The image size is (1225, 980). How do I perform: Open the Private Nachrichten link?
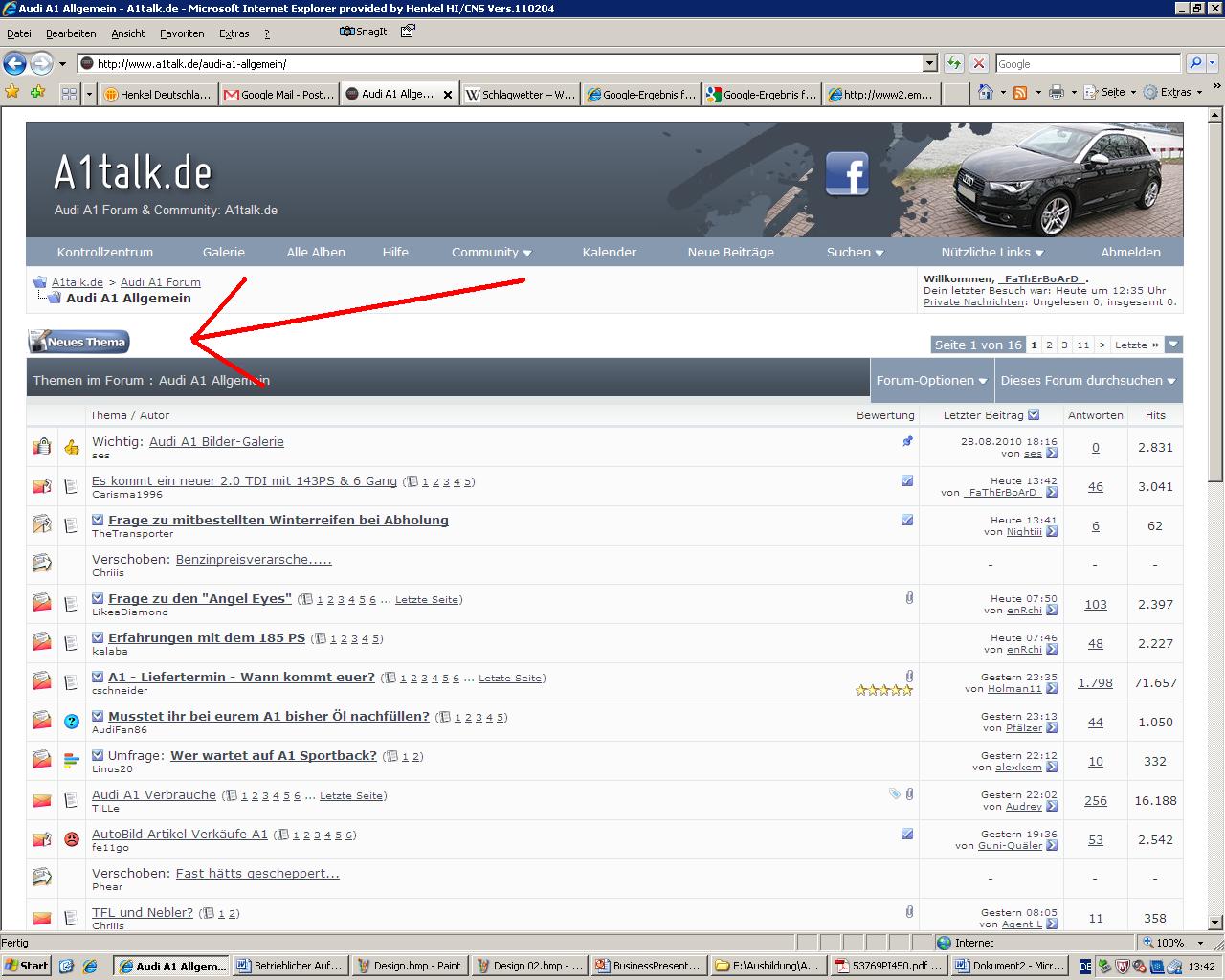click(973, 301)
